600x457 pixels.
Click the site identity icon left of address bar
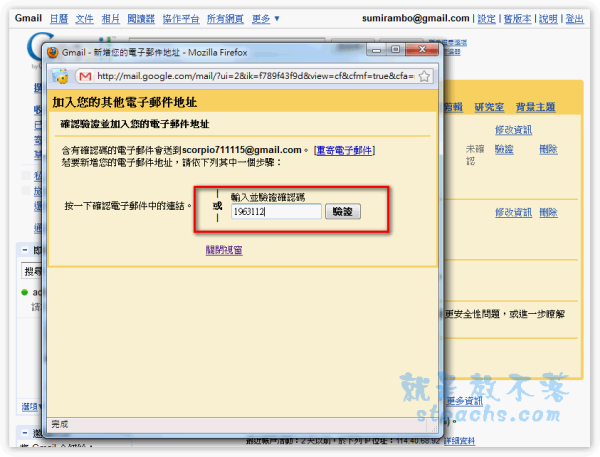pyautogui.click(x=60, y=76)
